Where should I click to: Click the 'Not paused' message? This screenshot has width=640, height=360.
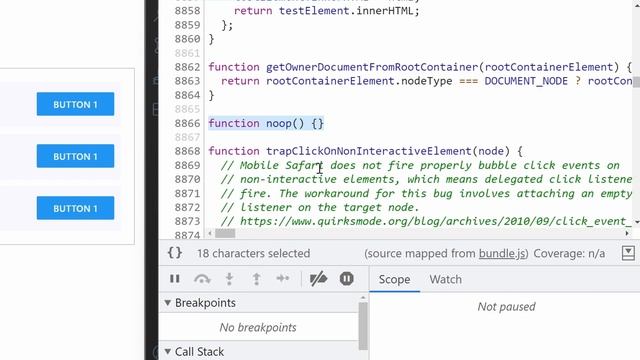(x=506, y=307)
